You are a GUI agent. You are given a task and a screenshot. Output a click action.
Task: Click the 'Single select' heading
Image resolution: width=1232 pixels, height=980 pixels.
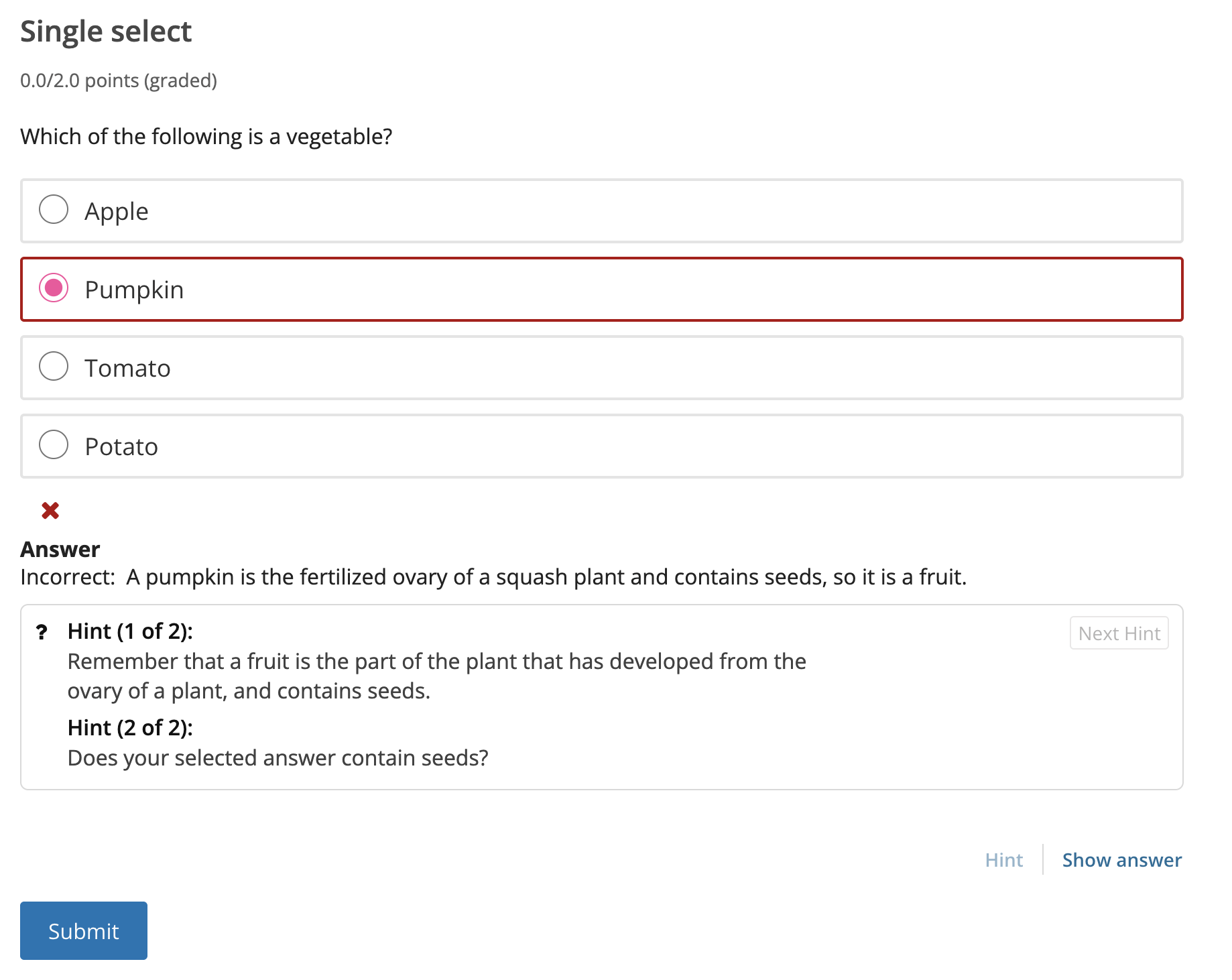pos(106,32)
